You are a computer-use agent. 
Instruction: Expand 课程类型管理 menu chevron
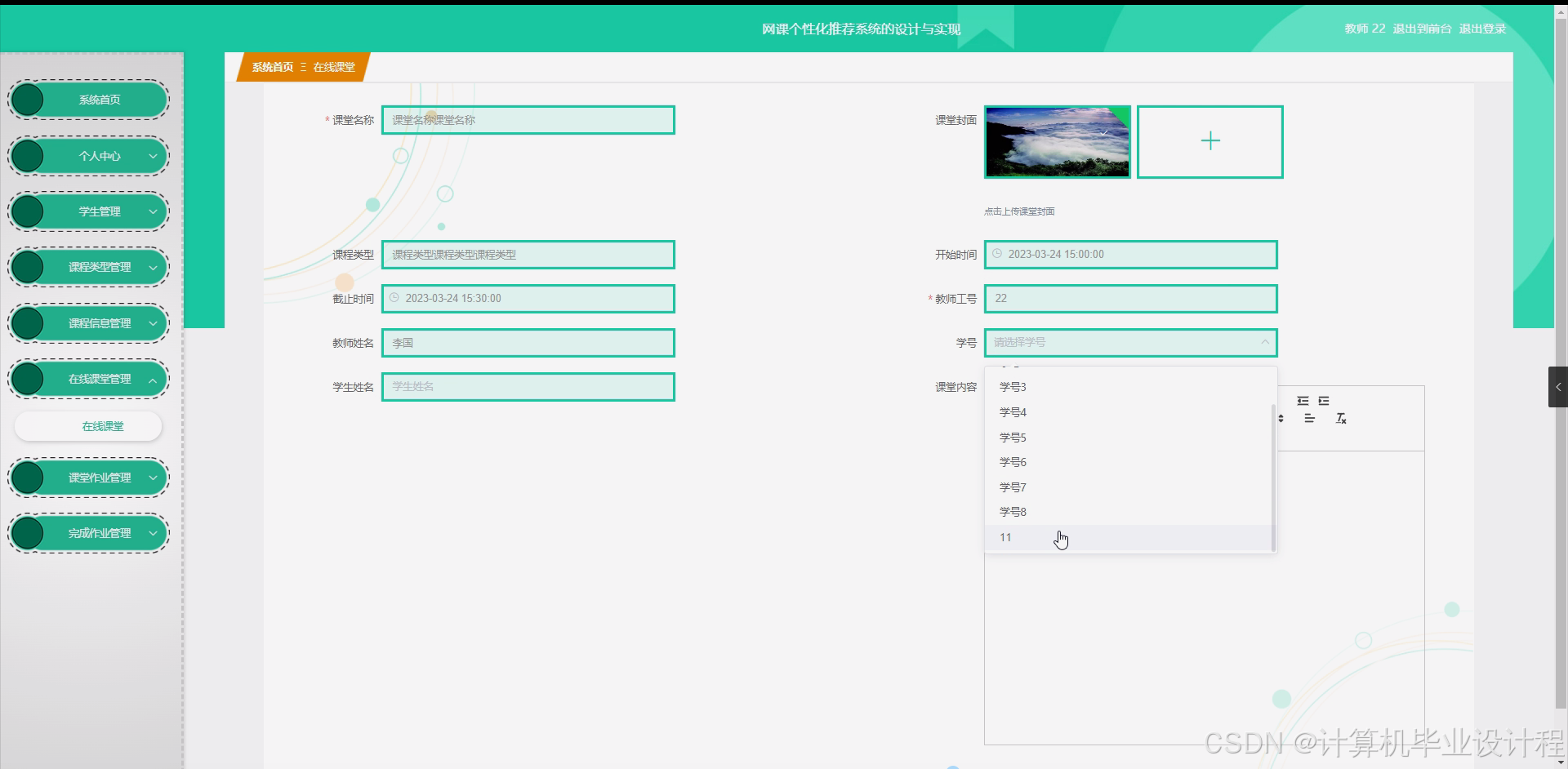point(153,267)
